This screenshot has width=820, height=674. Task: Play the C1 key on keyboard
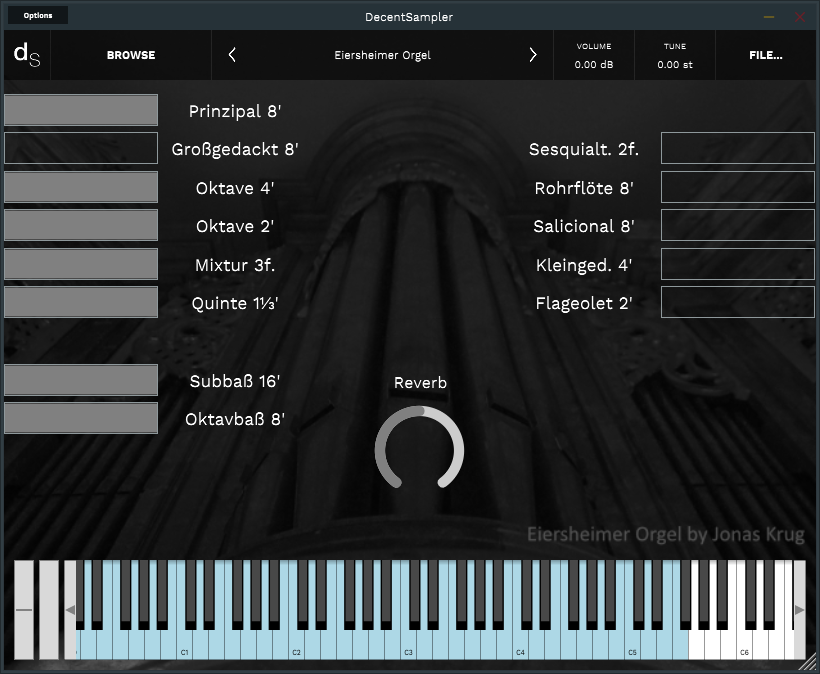184,646
